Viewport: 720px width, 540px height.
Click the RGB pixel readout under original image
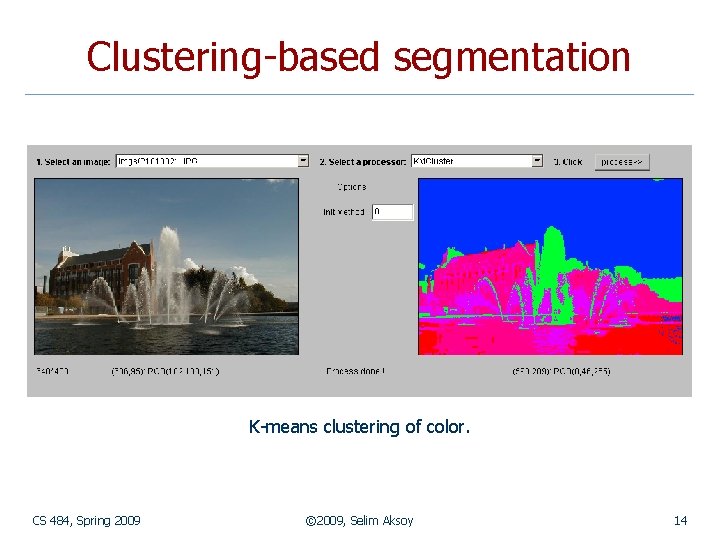[165, 371]
